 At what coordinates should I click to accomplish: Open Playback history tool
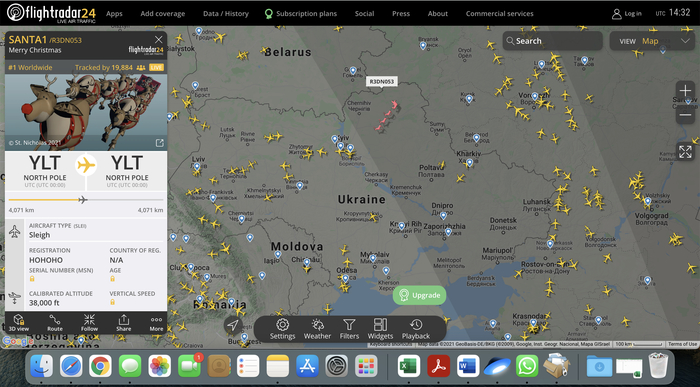416,329
